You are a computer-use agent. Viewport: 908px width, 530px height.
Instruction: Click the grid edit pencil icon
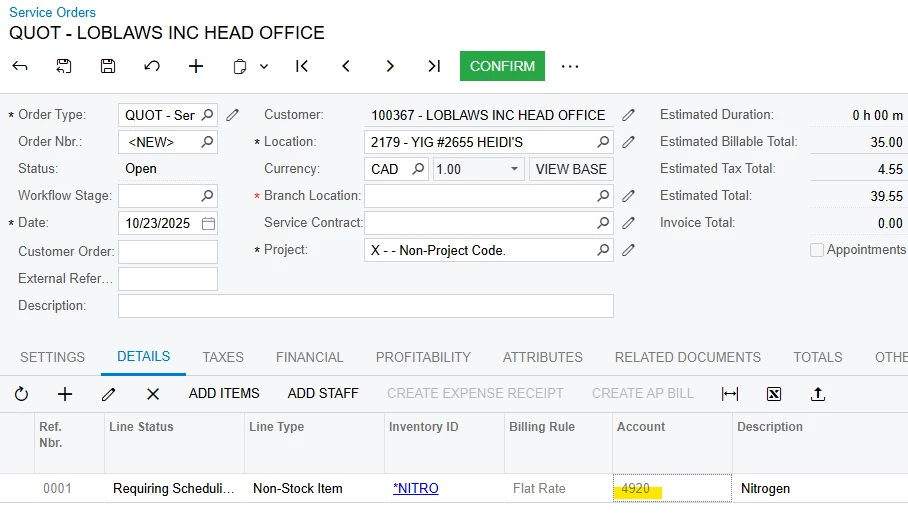[108, 394]
